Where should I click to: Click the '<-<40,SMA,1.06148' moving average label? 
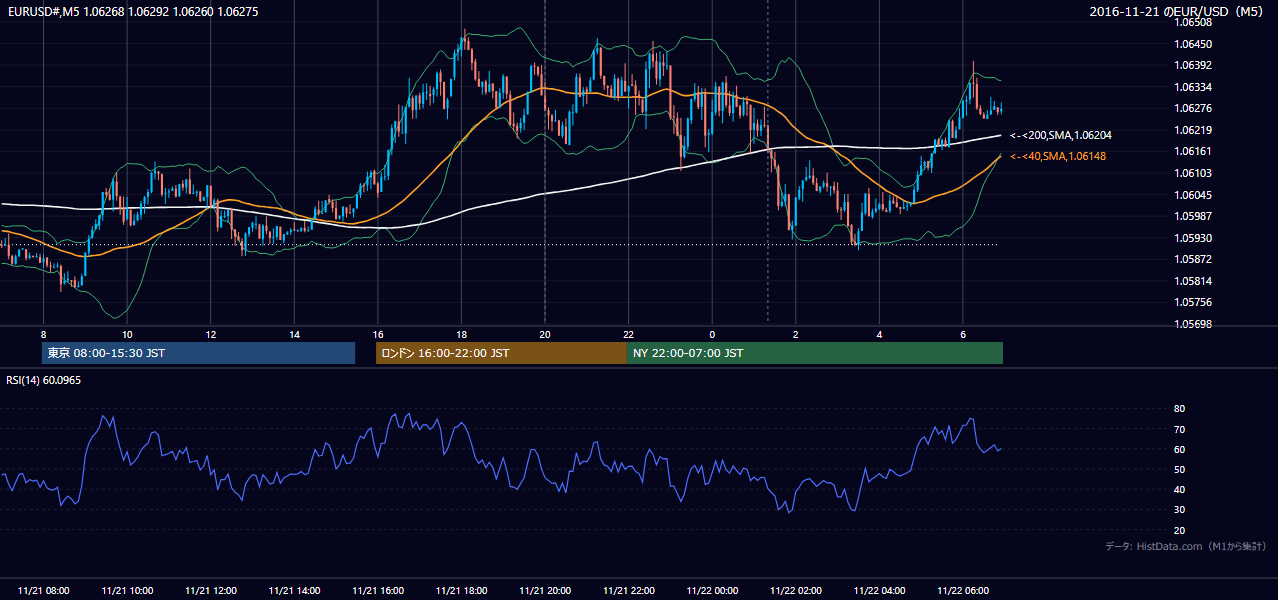[1058, 156]
